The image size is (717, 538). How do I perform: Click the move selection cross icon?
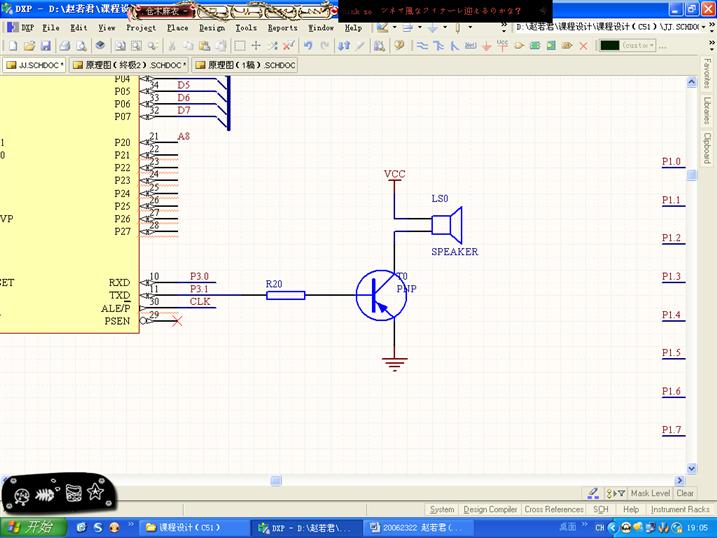[256, 46]
